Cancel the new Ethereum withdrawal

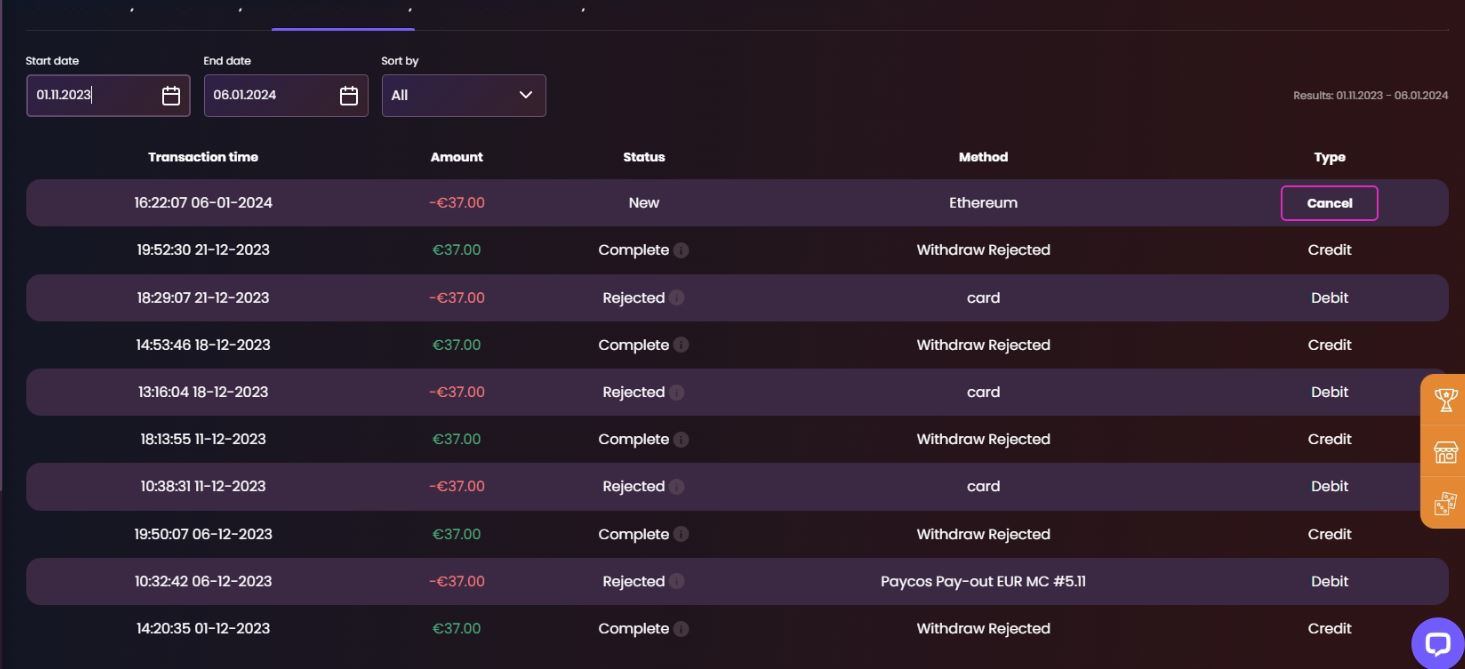pyautogui.click(x=1329, y=203)
